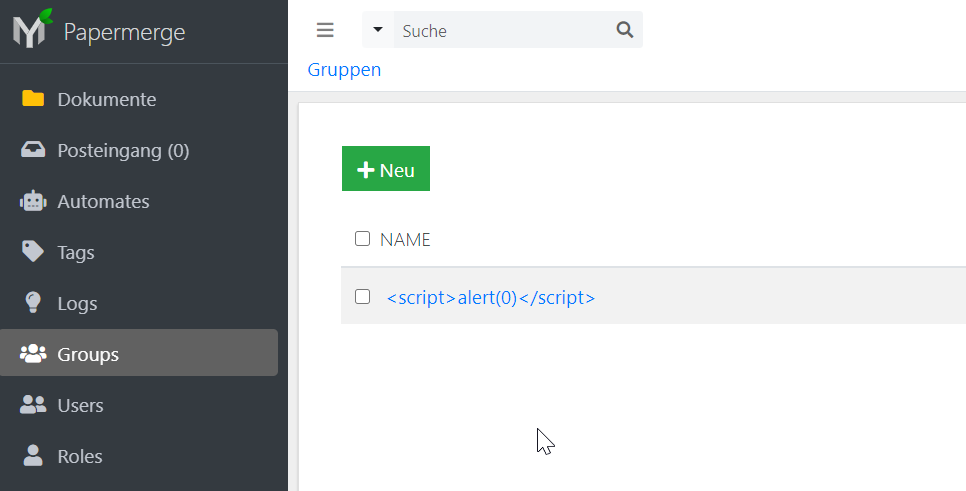Check the <script>alert(0)</script> row checkbox
Screen dimensions: 966x491
pyautogui.click(x=362, y=296)
